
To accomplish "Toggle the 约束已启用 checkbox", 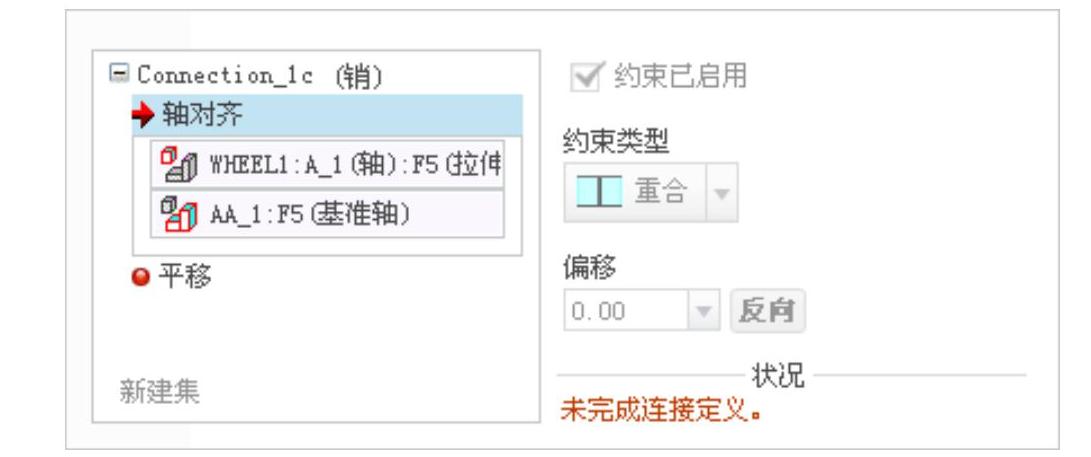I will 585,77.
